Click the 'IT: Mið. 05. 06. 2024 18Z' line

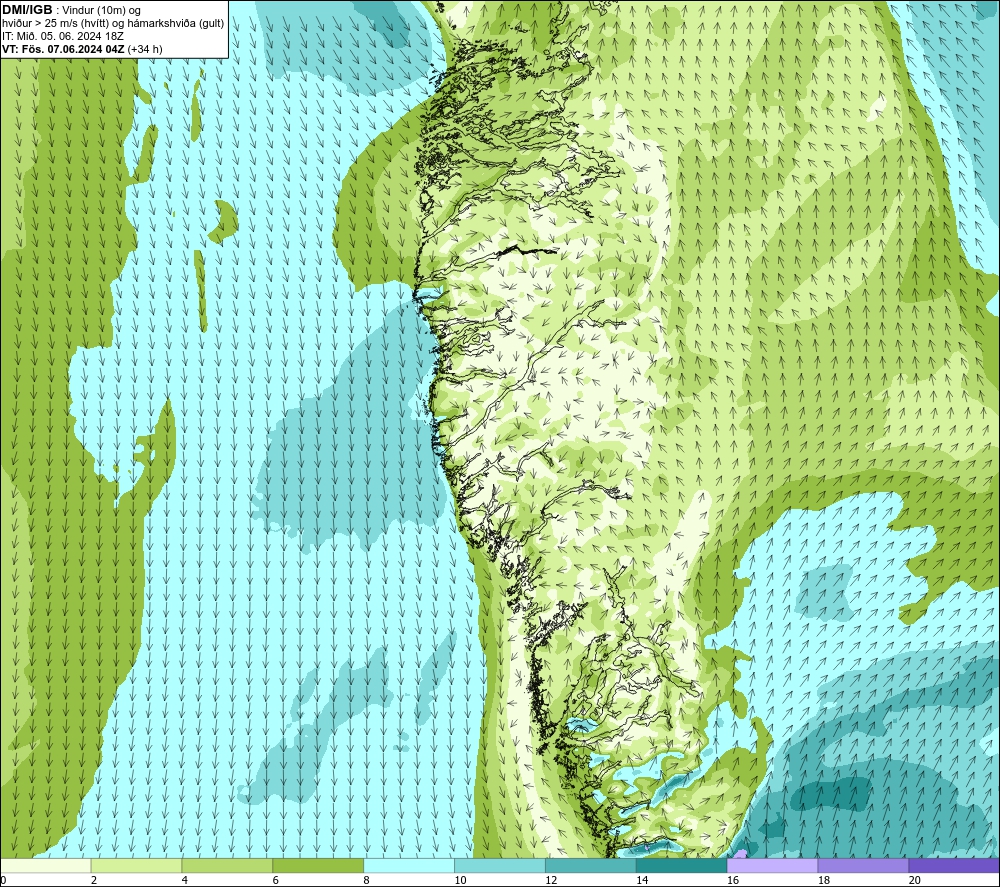click(x=62, y=36)
